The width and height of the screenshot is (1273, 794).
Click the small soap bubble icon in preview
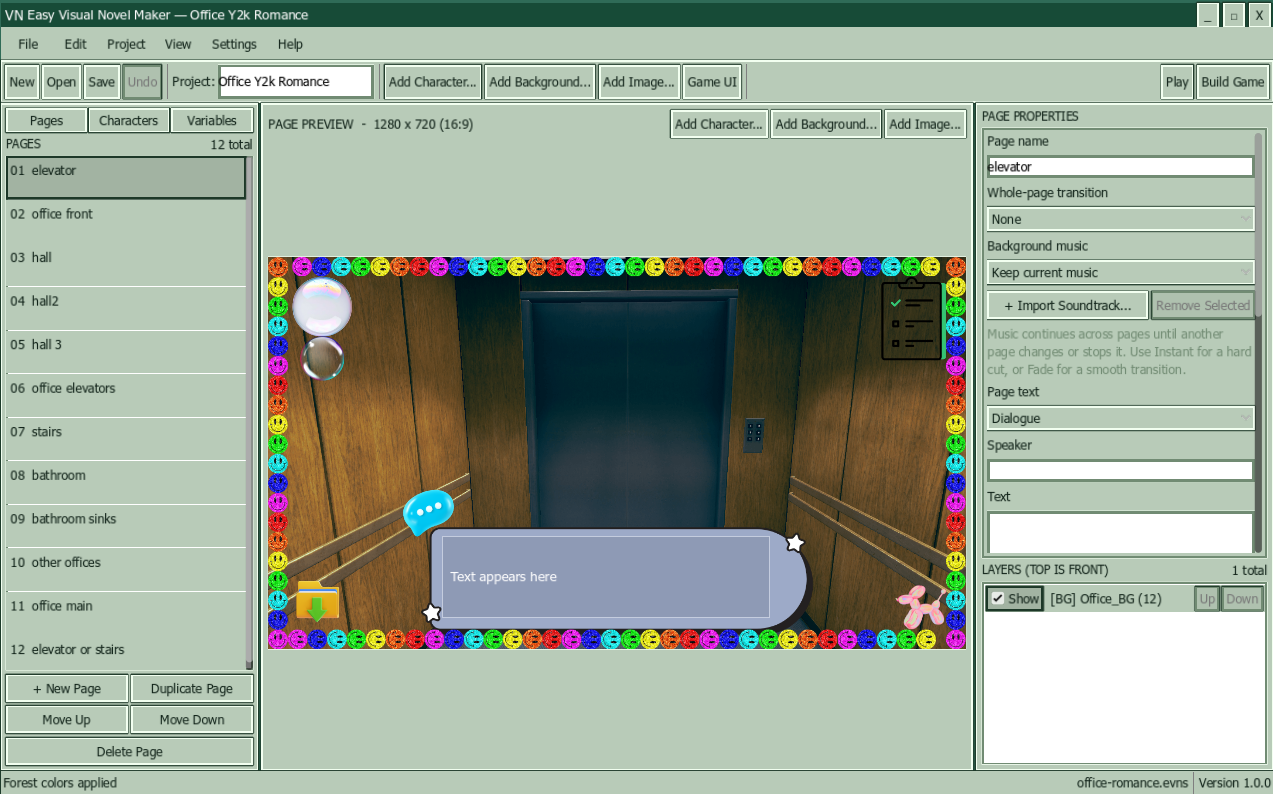pyautogui.click(x=322, y=358)
